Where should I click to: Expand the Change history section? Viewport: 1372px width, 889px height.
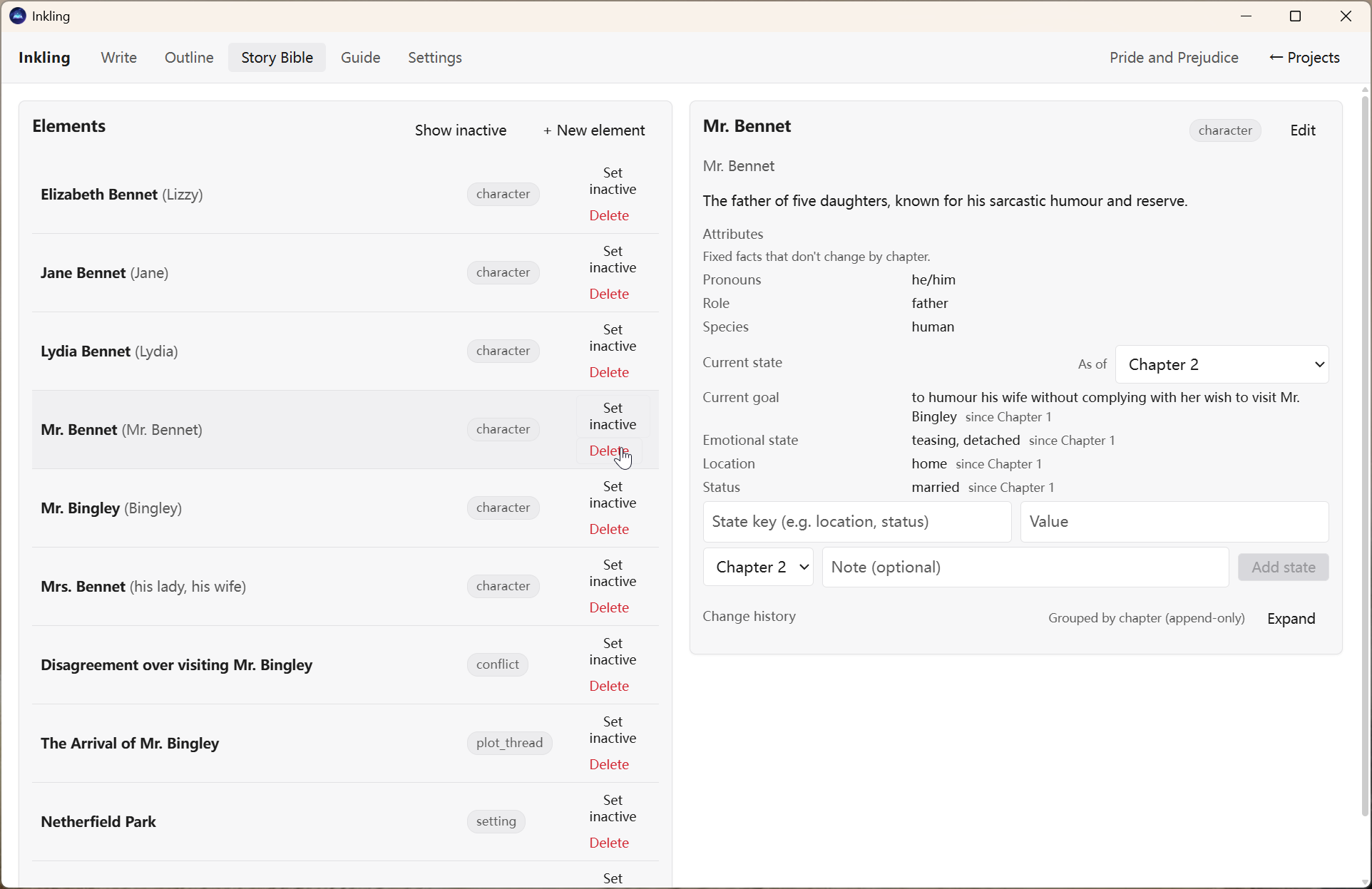tap(1291, 619)
